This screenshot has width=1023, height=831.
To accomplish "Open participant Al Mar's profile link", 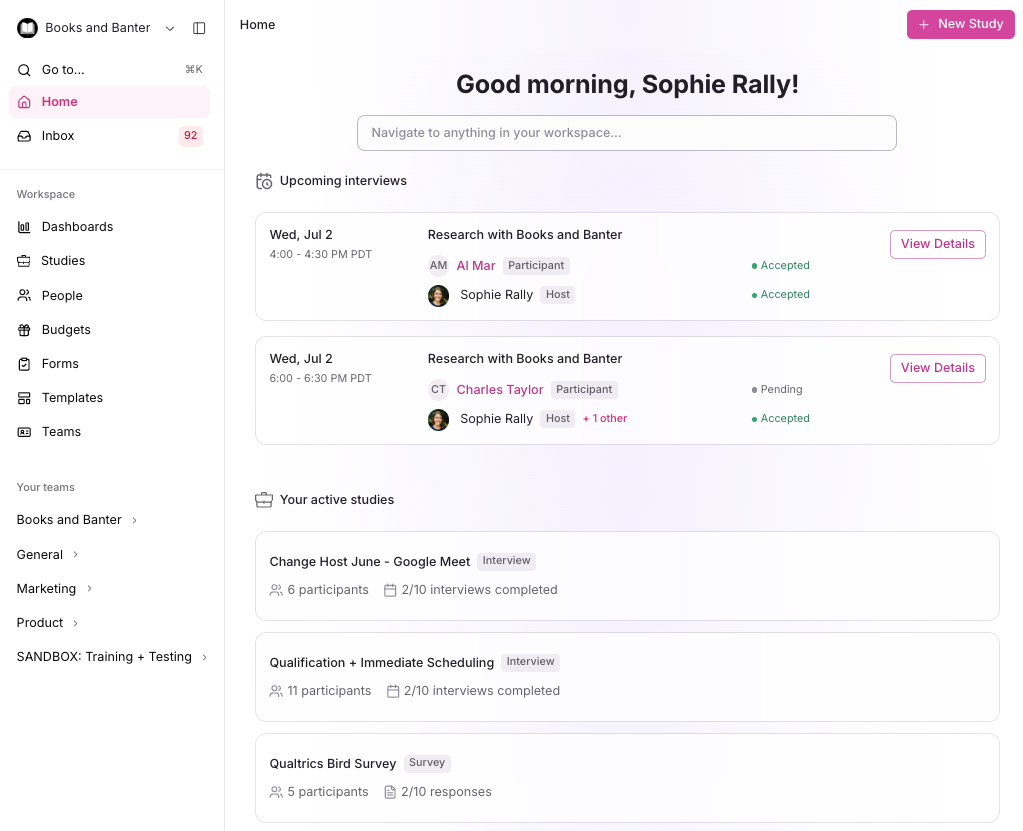I will 476,265.
